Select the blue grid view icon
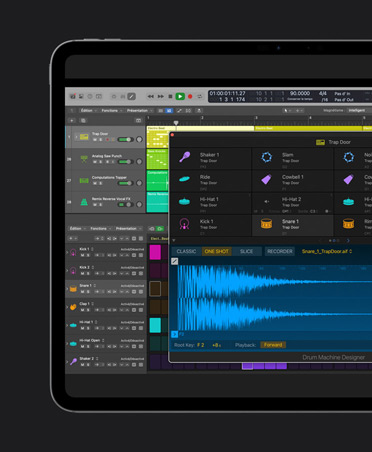This screenshot has width=372, height=452. coord(169,110)
